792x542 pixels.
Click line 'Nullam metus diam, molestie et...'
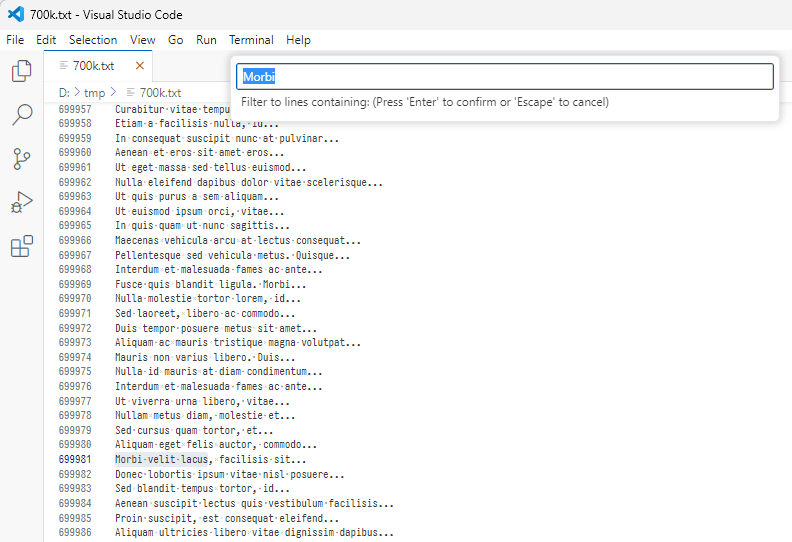[x=205, y=416]
